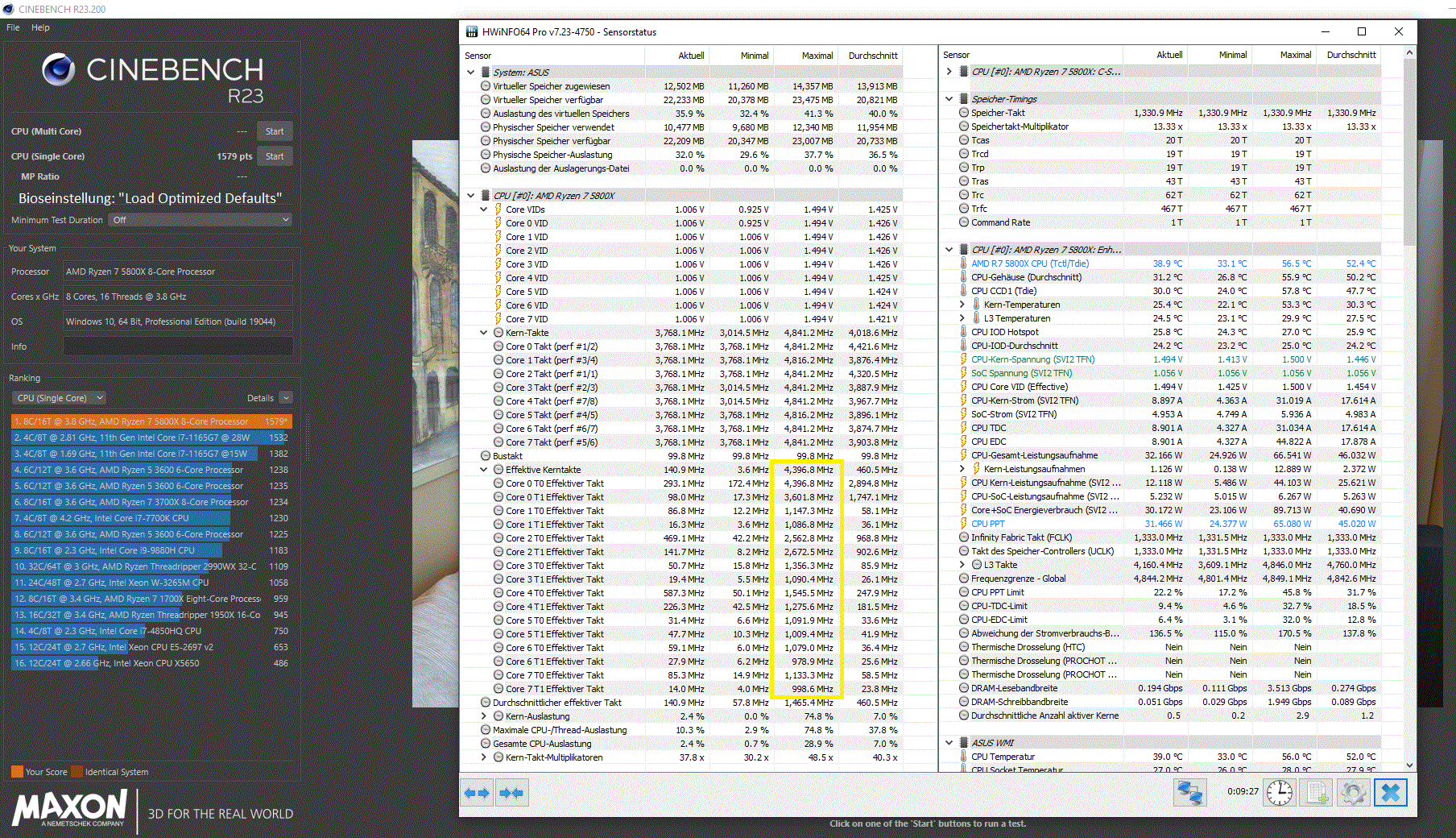The width and height of the screenshot is (1456, 838).
Task: Click the icon beside DRAM-Lesebandbreite
Action: pyautogui.click(x=964, y=688)
